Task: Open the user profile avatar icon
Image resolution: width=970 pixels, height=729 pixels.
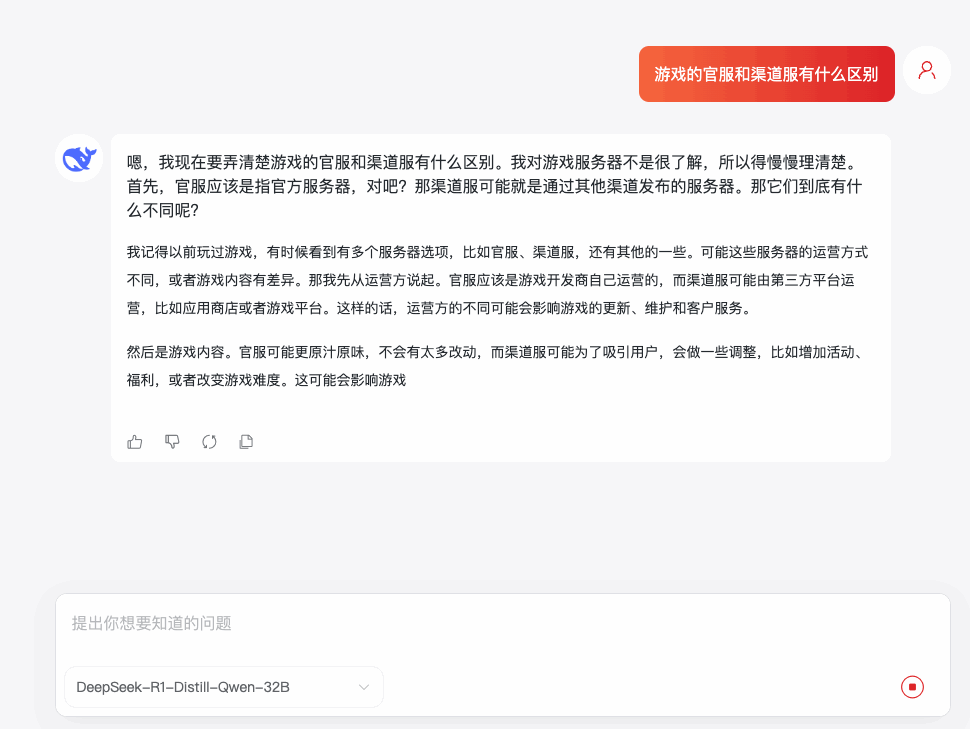Action: coord(927,70)
